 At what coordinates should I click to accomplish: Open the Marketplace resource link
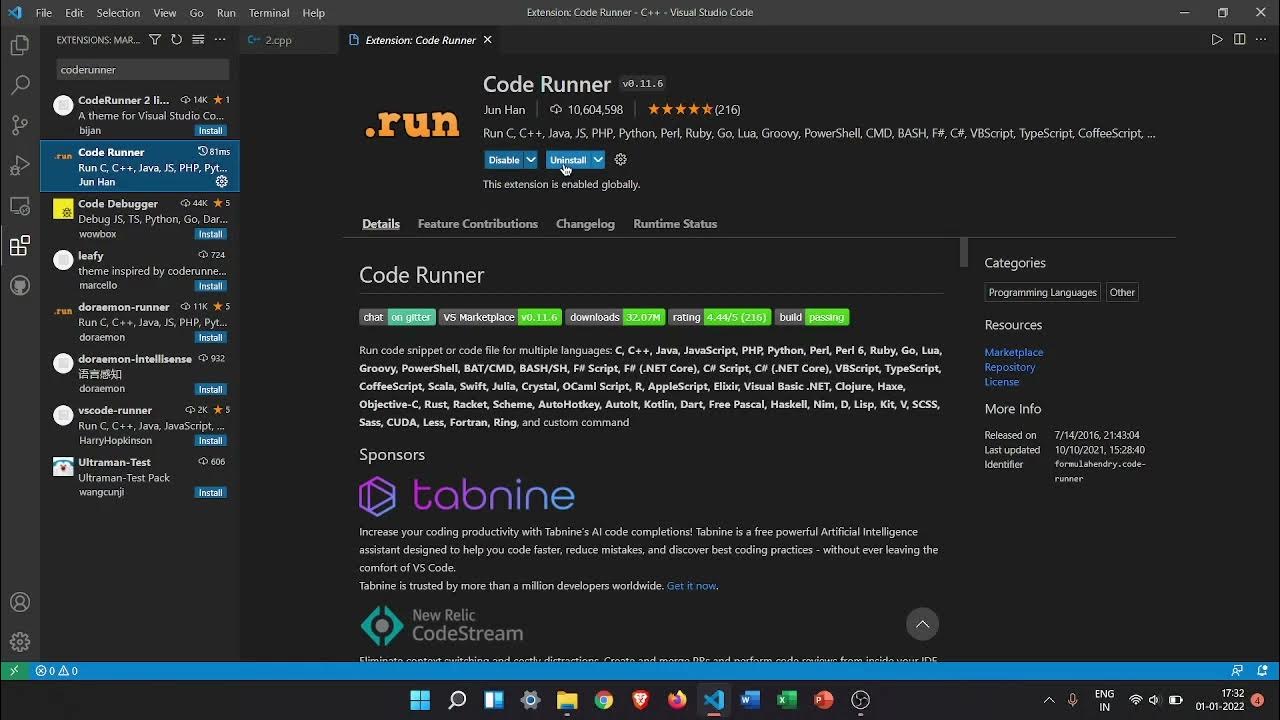pyautogui.click(x=1013, y=352)
